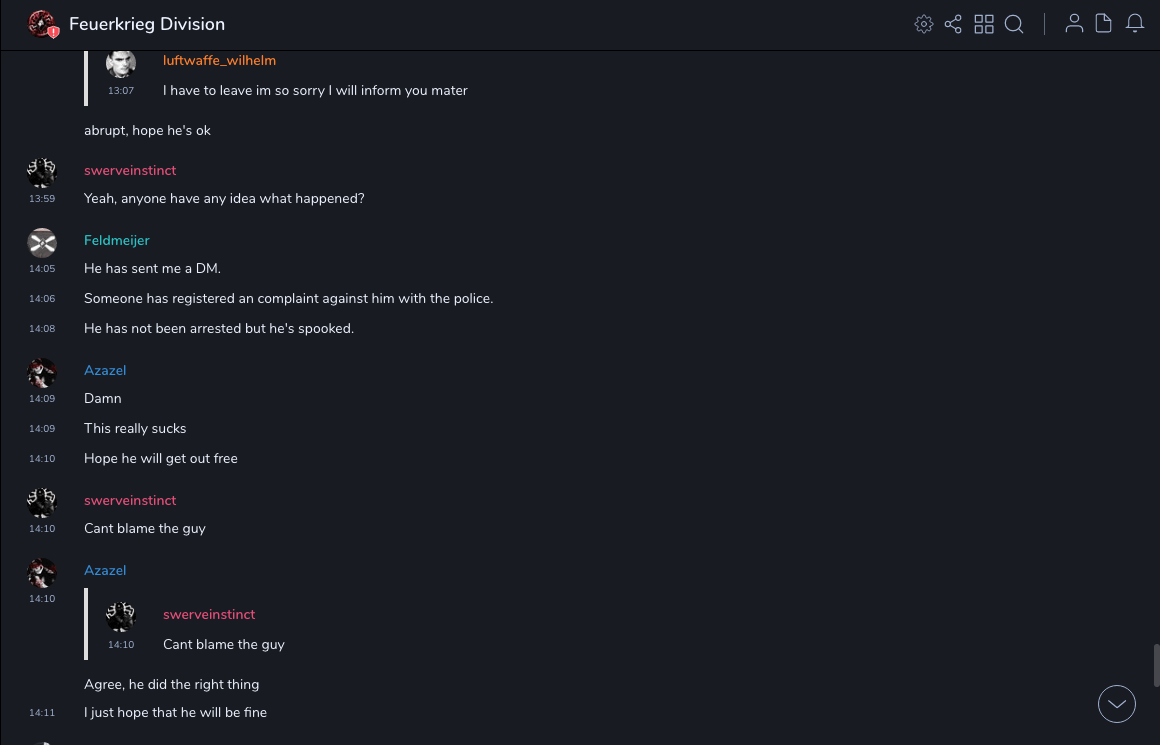
Task: Click the luftwaffe_wilhelm quoted username
Action: click(x=219, y=60)
